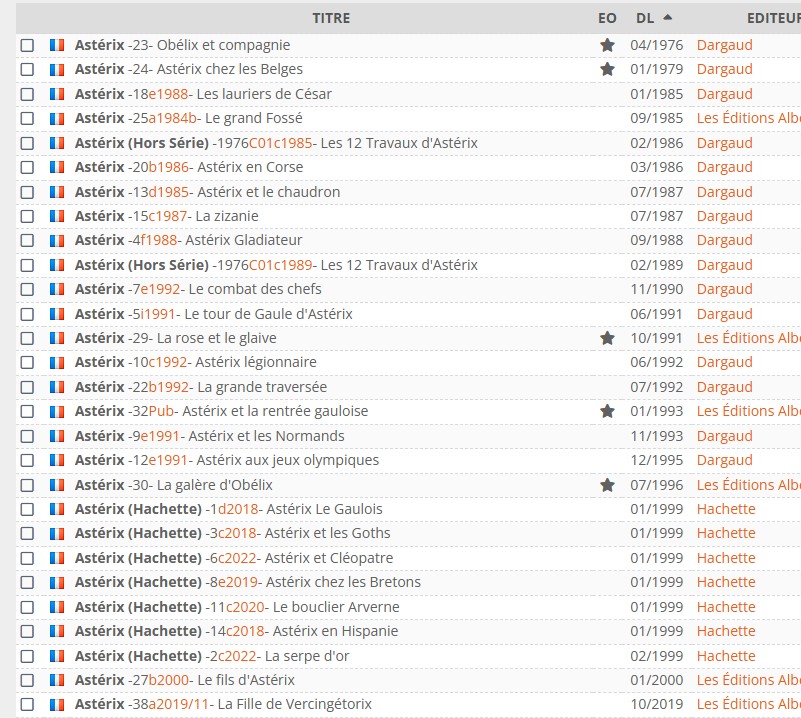Sort by the DL column arrow
801x718 pixels.
667,18
